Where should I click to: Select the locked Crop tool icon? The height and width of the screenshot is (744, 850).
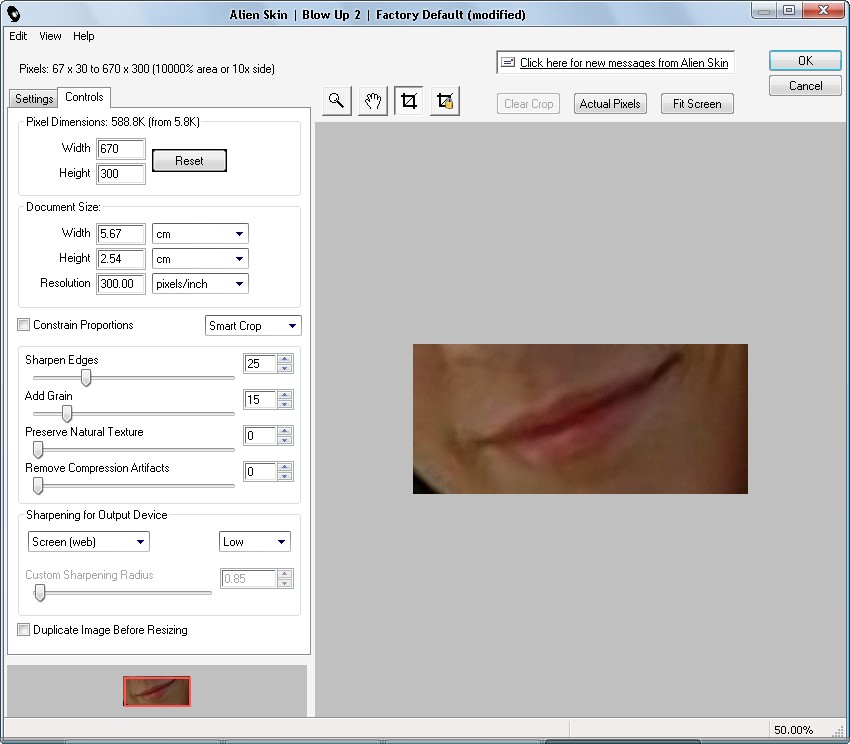(x=445, y=101)
